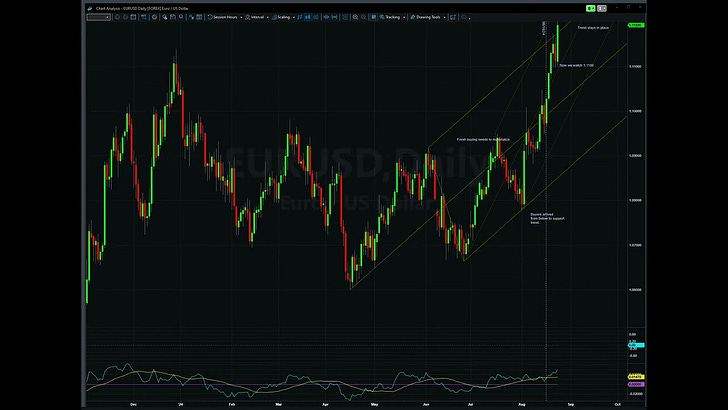Switch to the OHLC bar chart style
The height and width of the screenshot is (410, 728).
point(300,17)
